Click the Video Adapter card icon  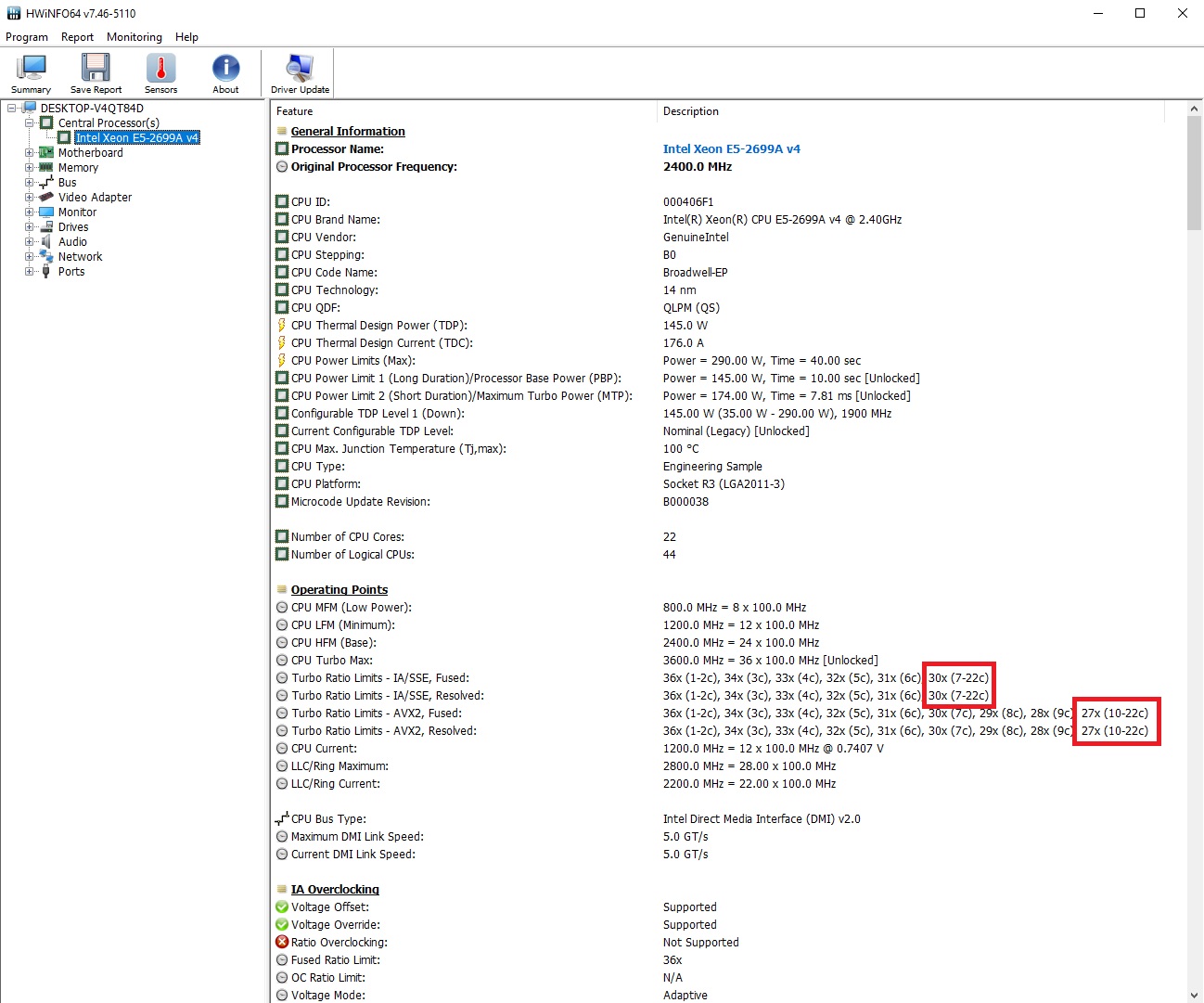(x=46, y=198)
